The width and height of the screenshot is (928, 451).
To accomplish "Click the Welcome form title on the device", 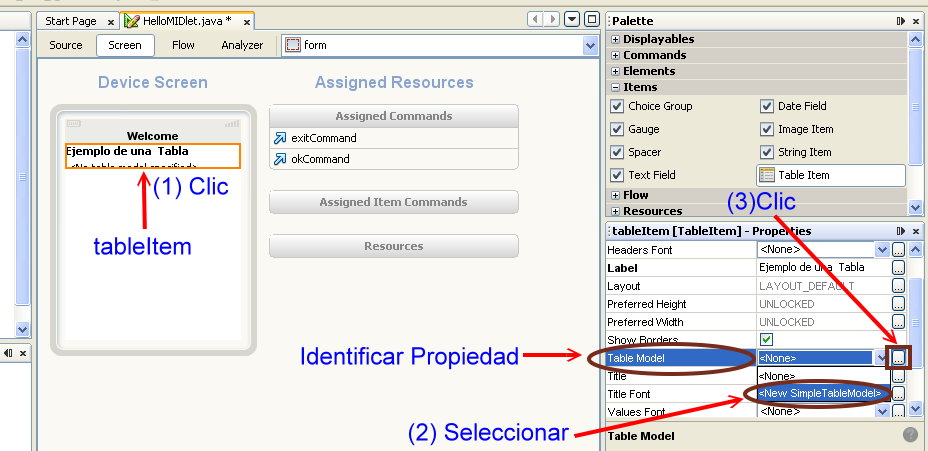I will (x=152, y=136).
